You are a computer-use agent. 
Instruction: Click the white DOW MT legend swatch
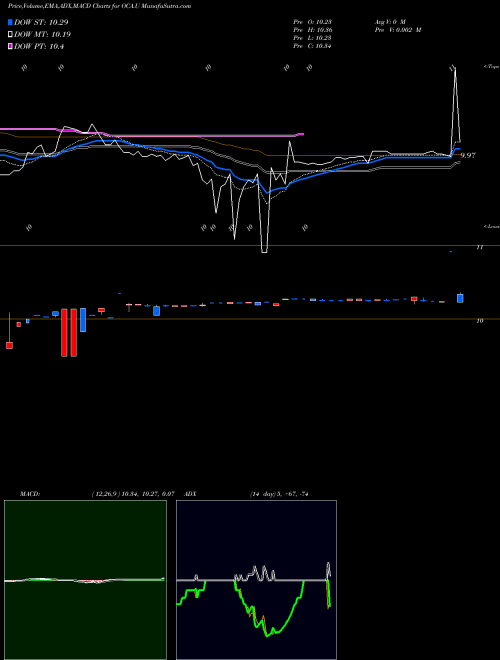[10, 35]
